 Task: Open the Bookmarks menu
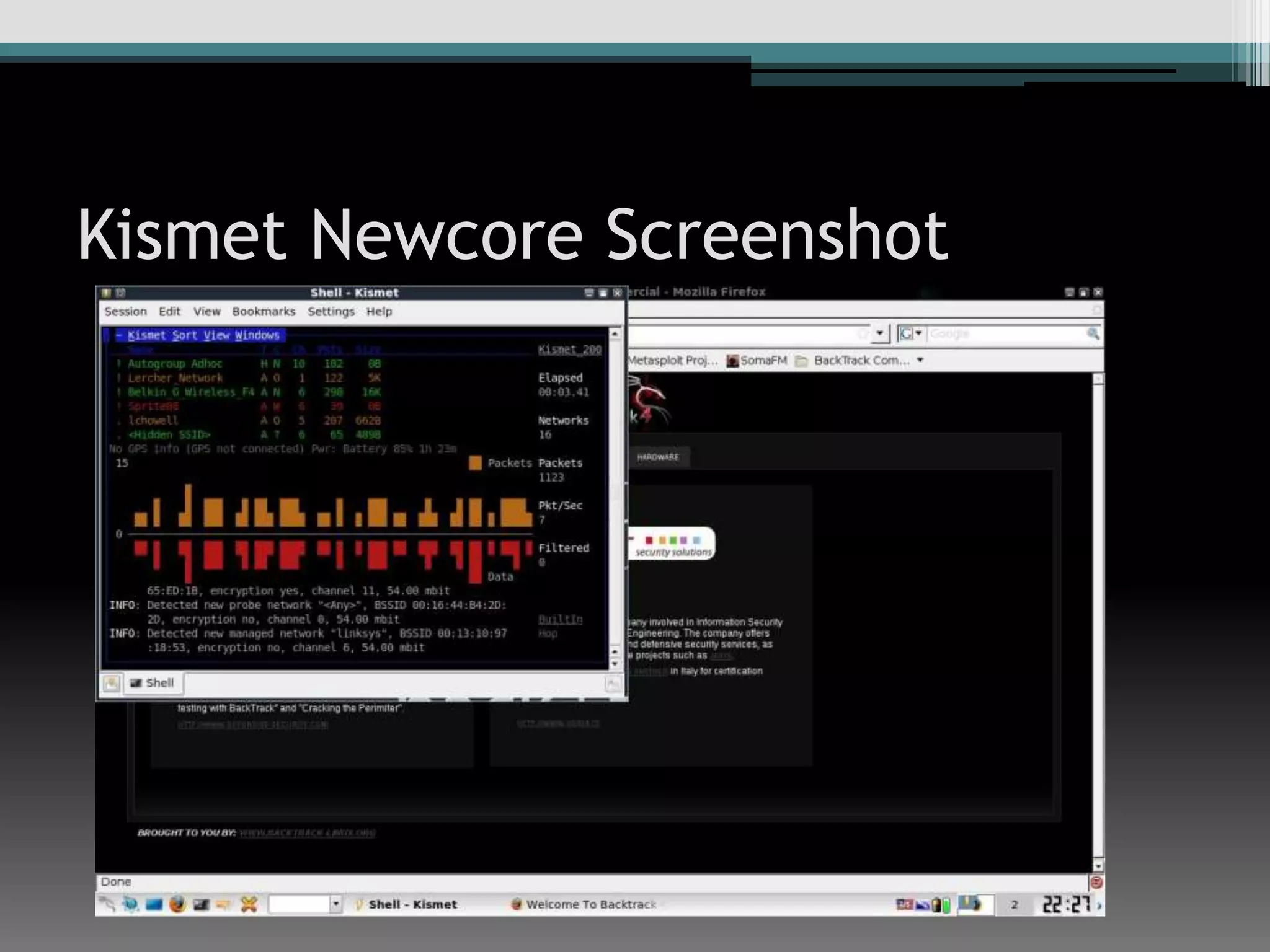tap(264, 312)
